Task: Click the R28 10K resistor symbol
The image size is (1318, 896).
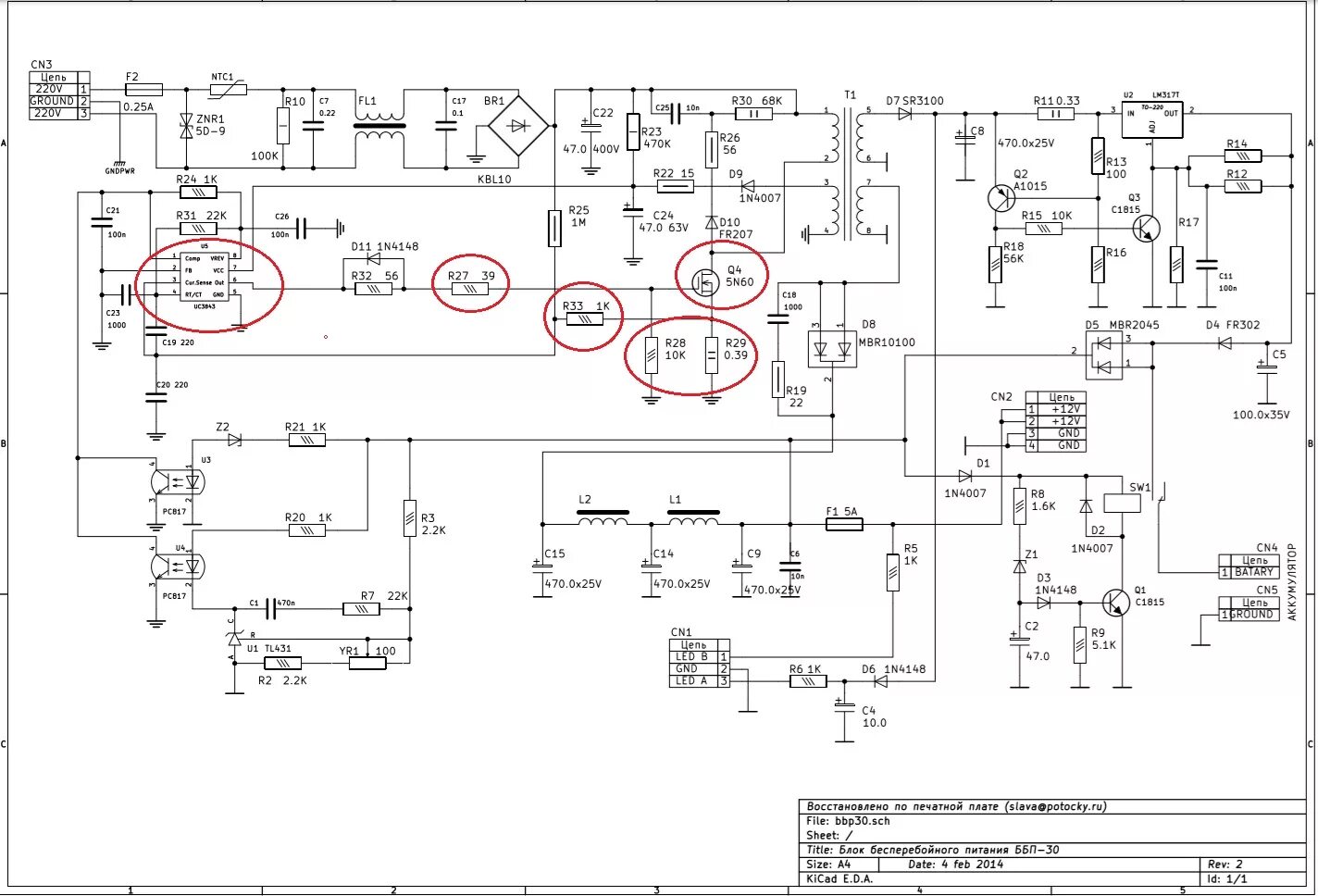Action: click(652, 355)
